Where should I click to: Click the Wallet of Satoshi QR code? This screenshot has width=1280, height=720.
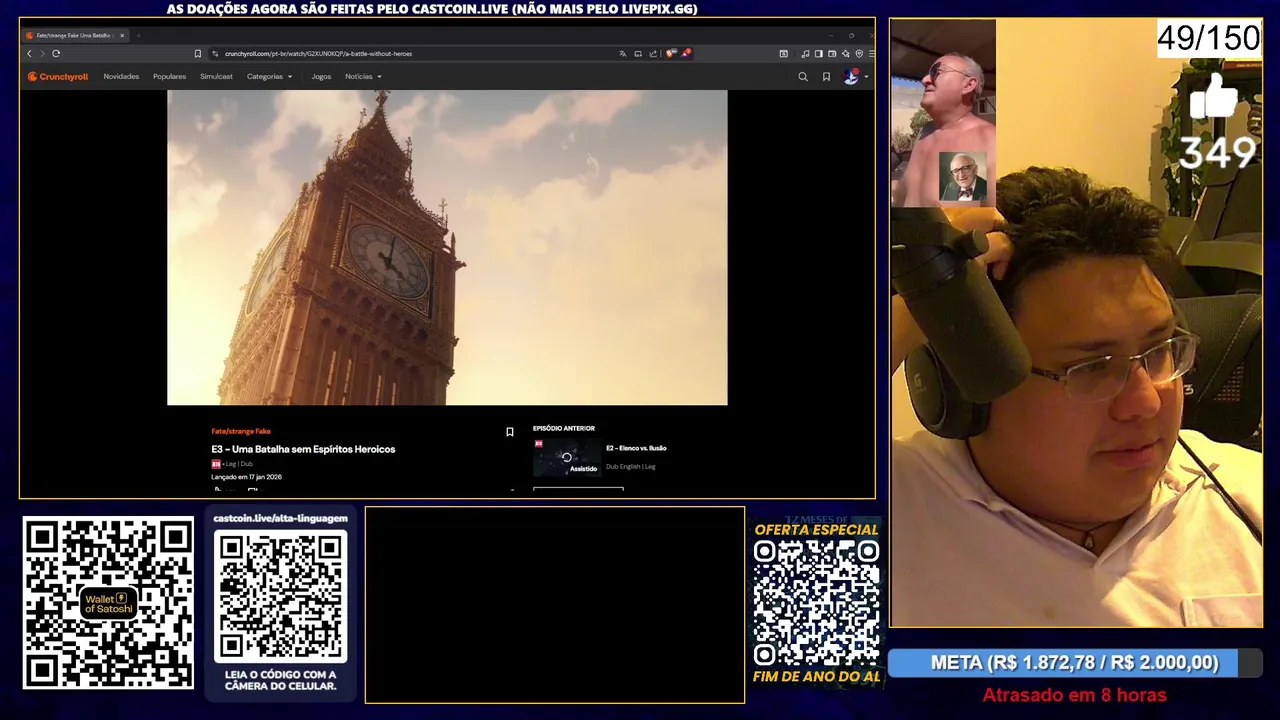coord(108,603)
